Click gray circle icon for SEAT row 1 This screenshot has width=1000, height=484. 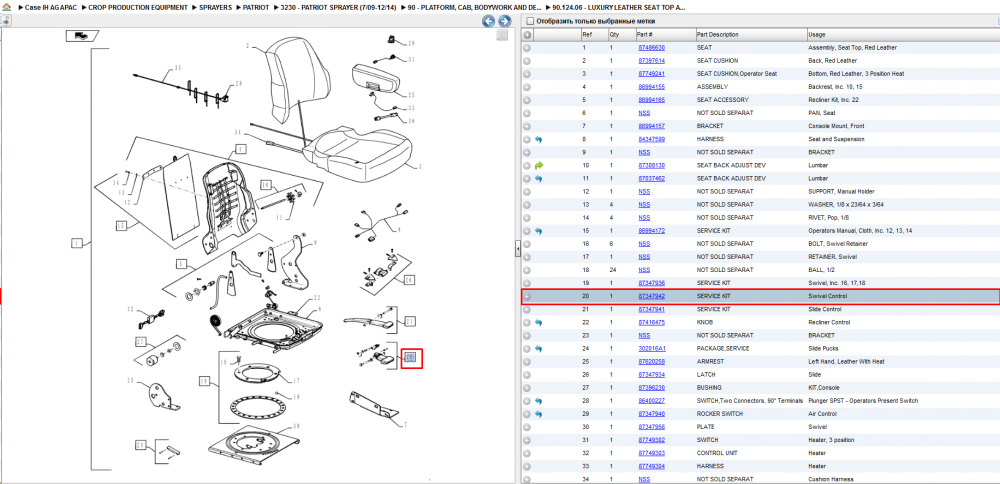(x=527, y=48)
